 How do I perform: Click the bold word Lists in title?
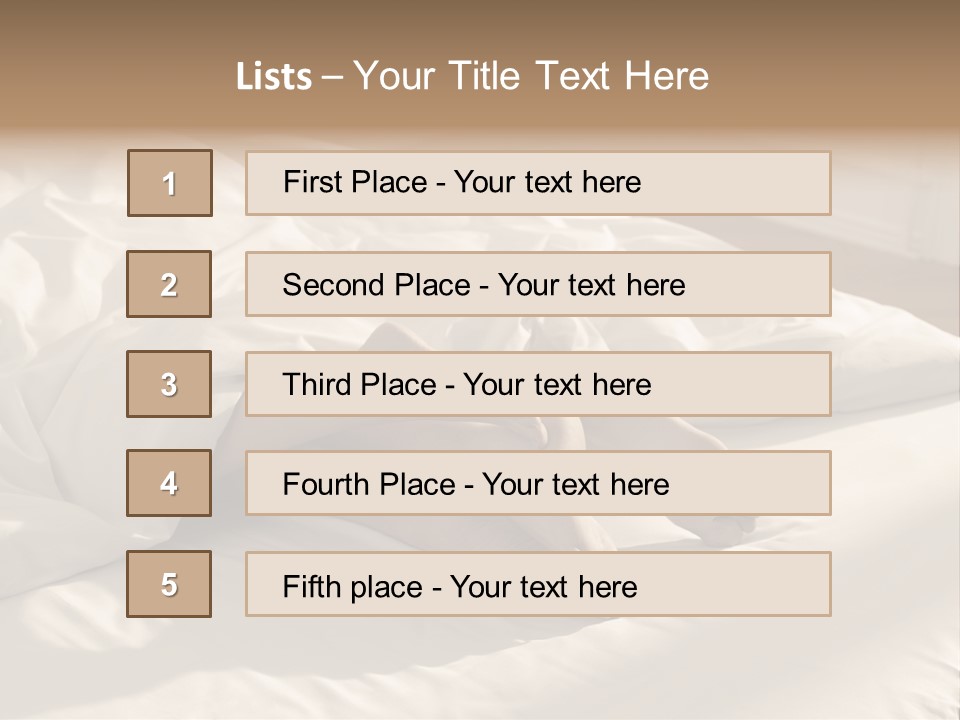click(x=273, y=77)
